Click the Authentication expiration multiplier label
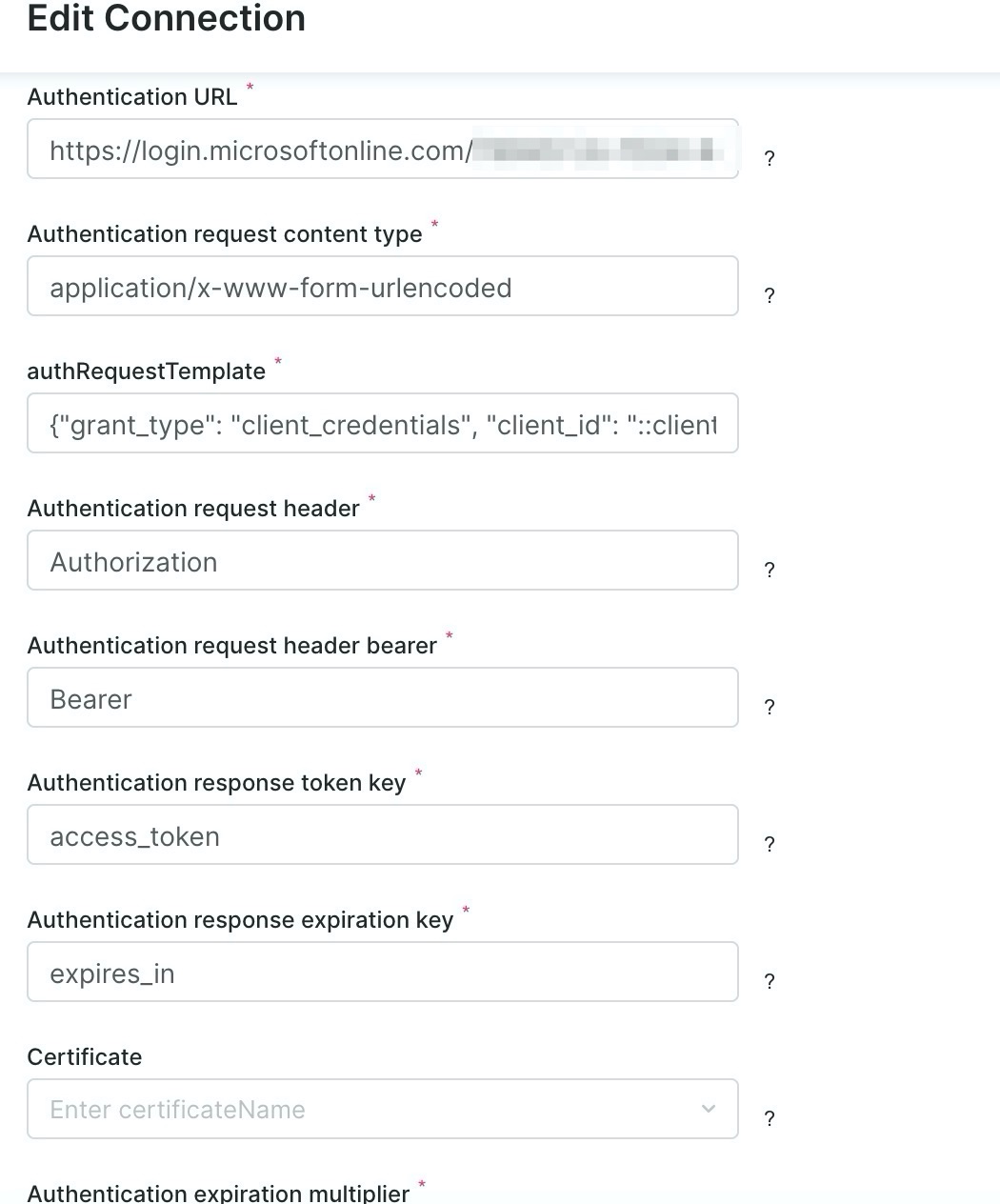Viewport: 1000px width, 1204px height. [218, 1193]
